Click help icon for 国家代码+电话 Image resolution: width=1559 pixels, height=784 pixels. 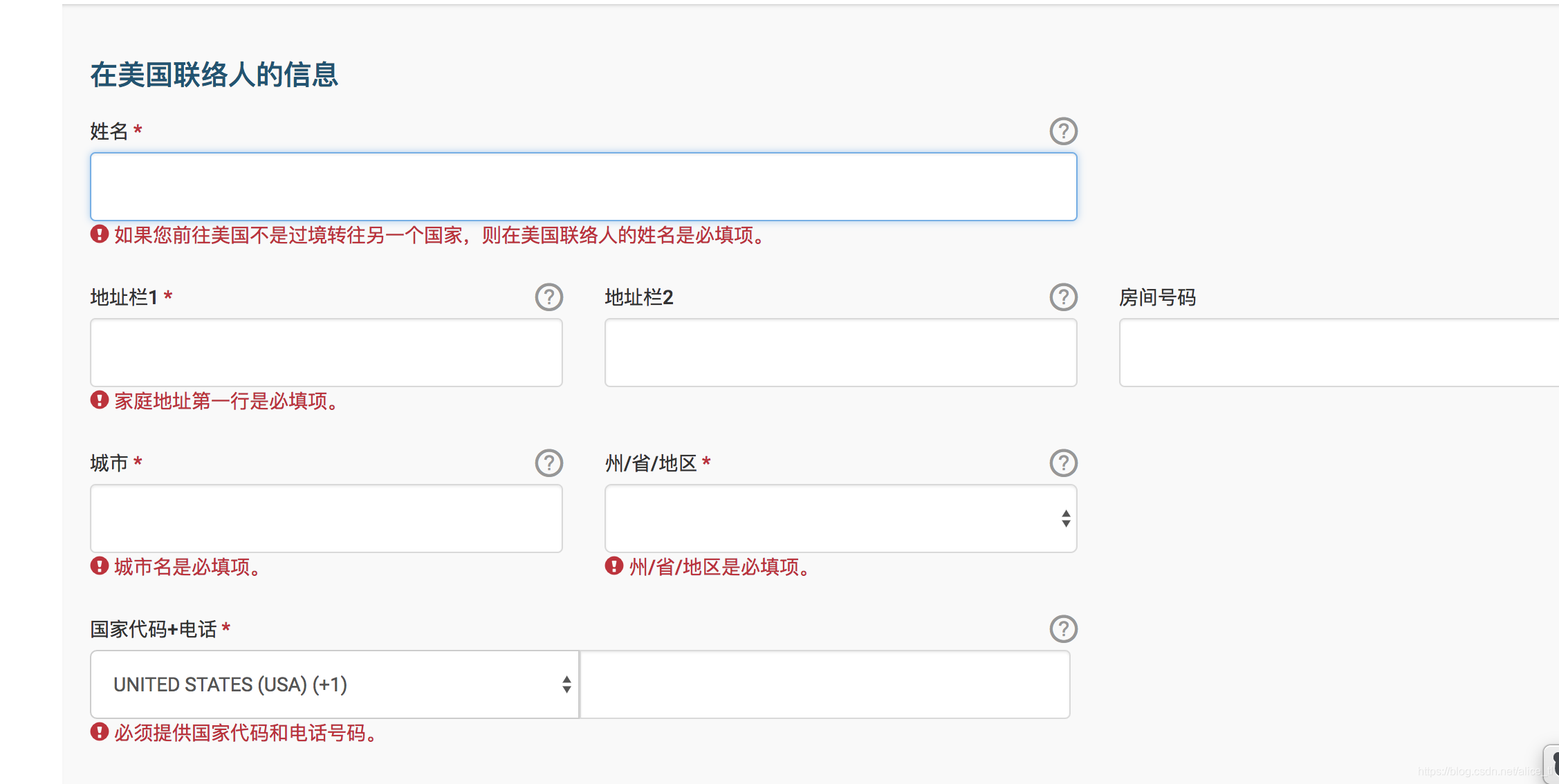point(1063,628)
